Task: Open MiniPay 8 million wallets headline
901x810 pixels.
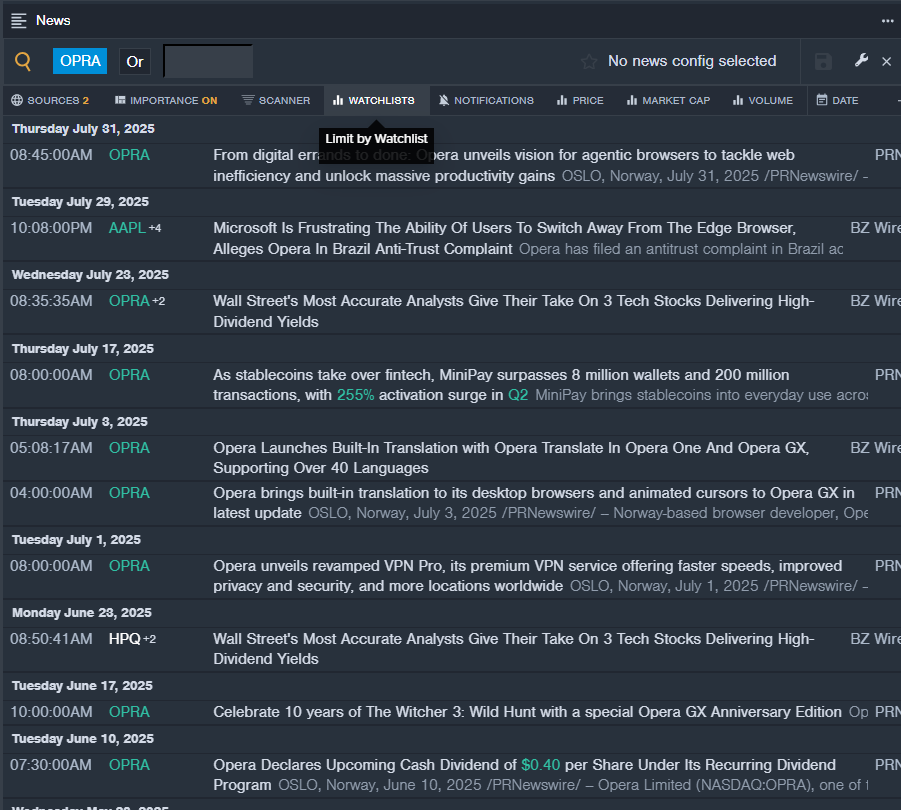Action: (x=501, y=385)
